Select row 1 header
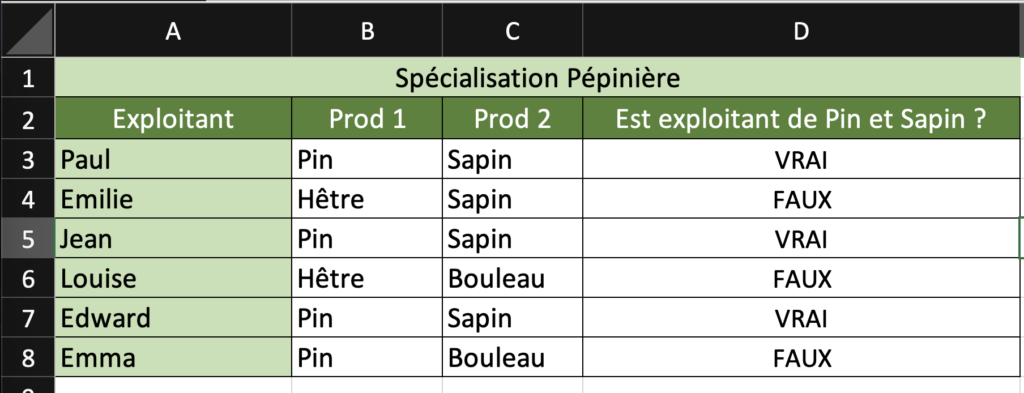The image size is (1024, 393). 27,78
